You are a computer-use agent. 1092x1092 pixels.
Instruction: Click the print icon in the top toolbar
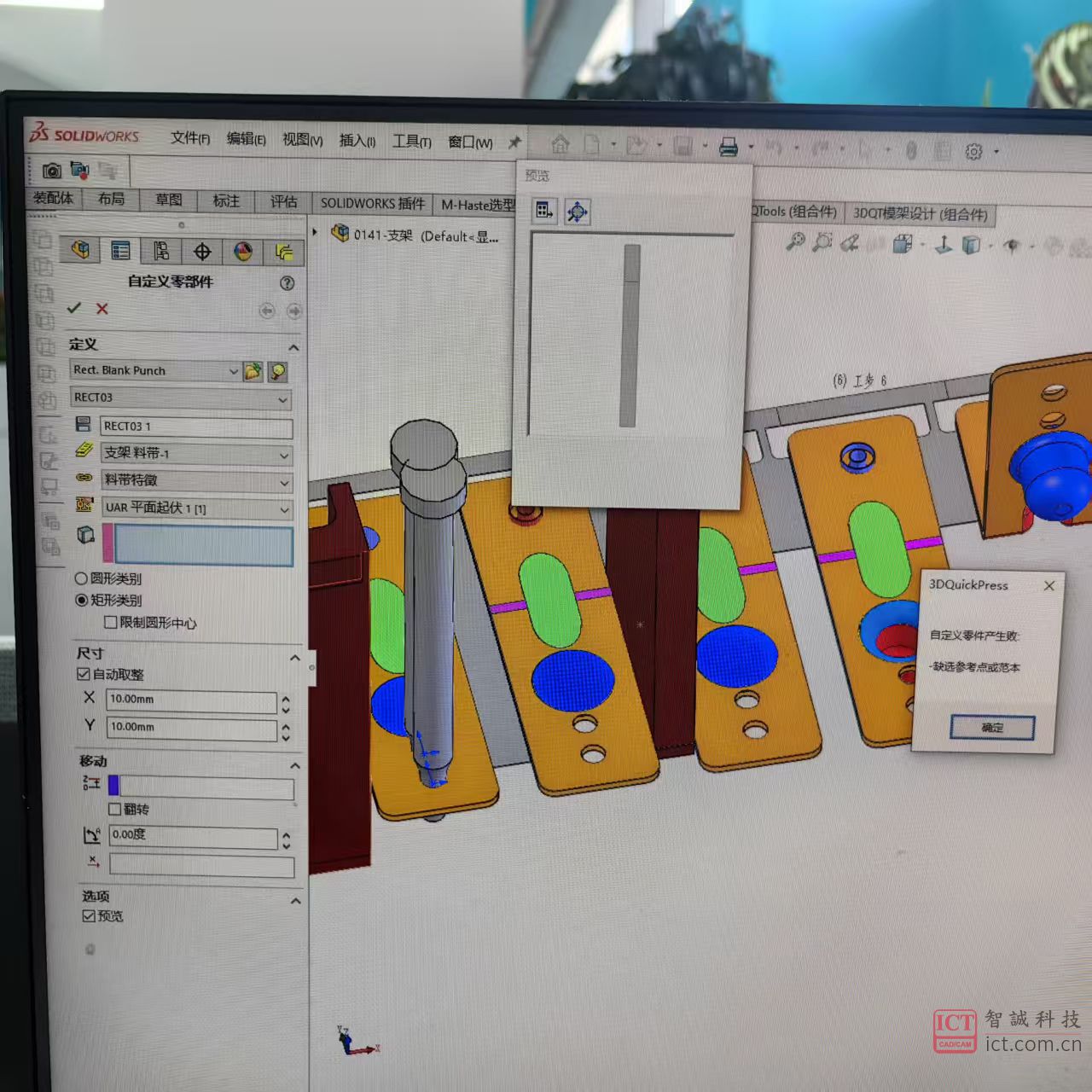(x=728, y=147)
